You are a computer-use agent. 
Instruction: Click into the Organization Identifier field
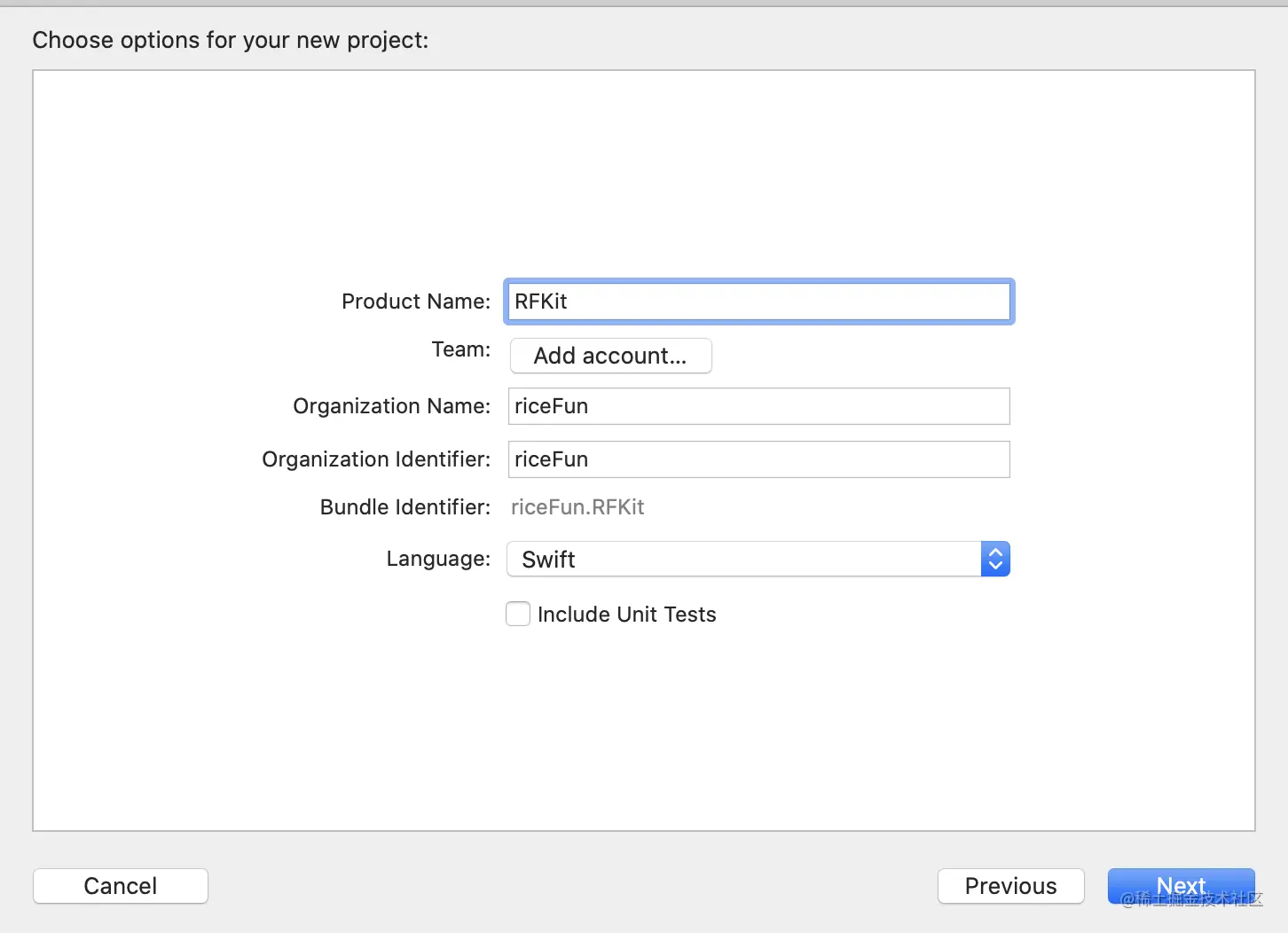pos(758,459)
